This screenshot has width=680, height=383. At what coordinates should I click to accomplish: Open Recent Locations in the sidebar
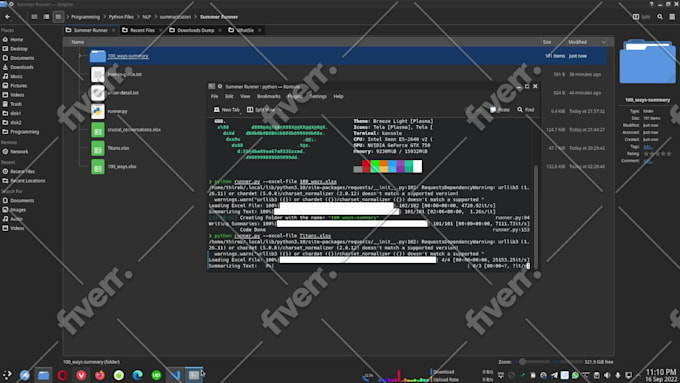[24, 180]
